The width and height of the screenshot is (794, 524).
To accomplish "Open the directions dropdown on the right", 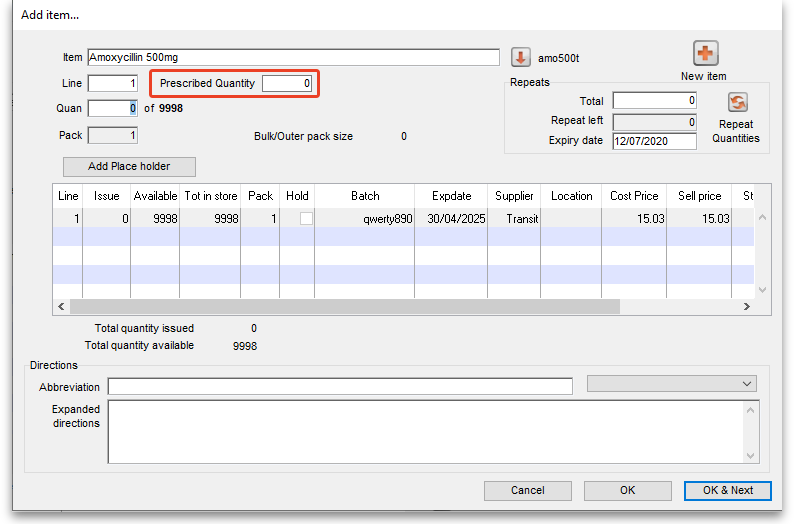I will (671, 384).
